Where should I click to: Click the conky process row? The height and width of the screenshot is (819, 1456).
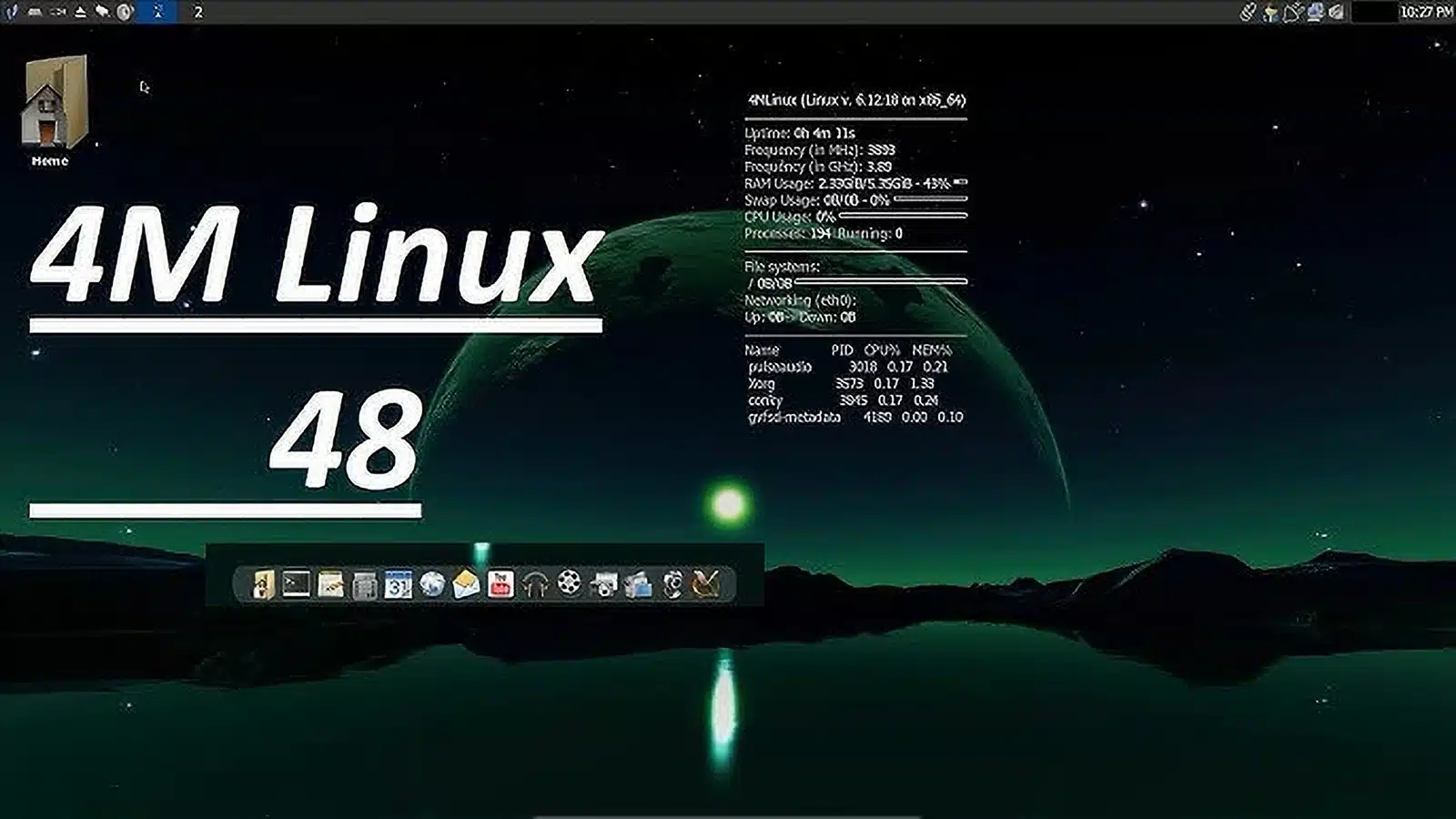click(x=843, y=399)
